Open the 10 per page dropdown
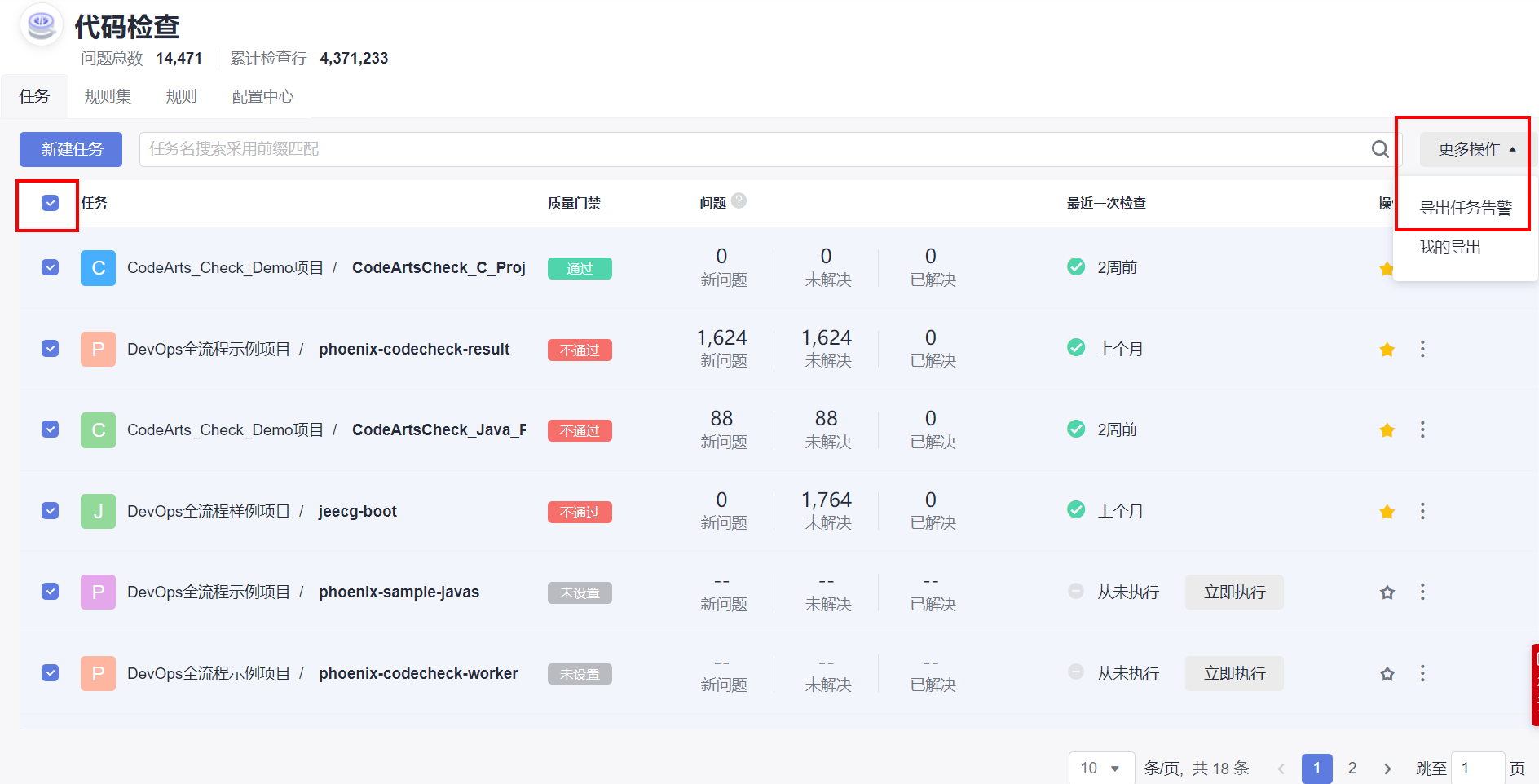The width and height of the screenshot is (1539, 784). (x=1101, y=769)
